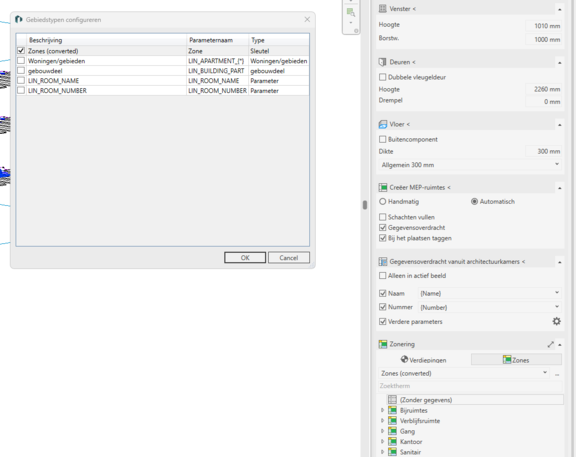Enable the Woningen/gebieden checkbox
The height and width of the screenshot is (457, 576).
[21, 61]
